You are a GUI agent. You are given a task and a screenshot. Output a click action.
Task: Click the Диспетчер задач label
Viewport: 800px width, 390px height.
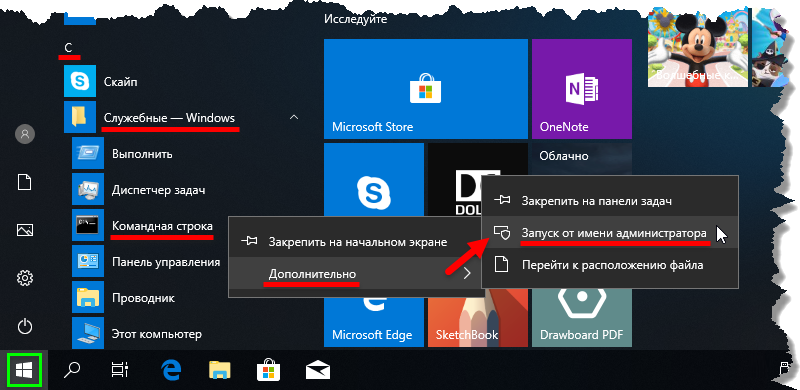(159, 190)
